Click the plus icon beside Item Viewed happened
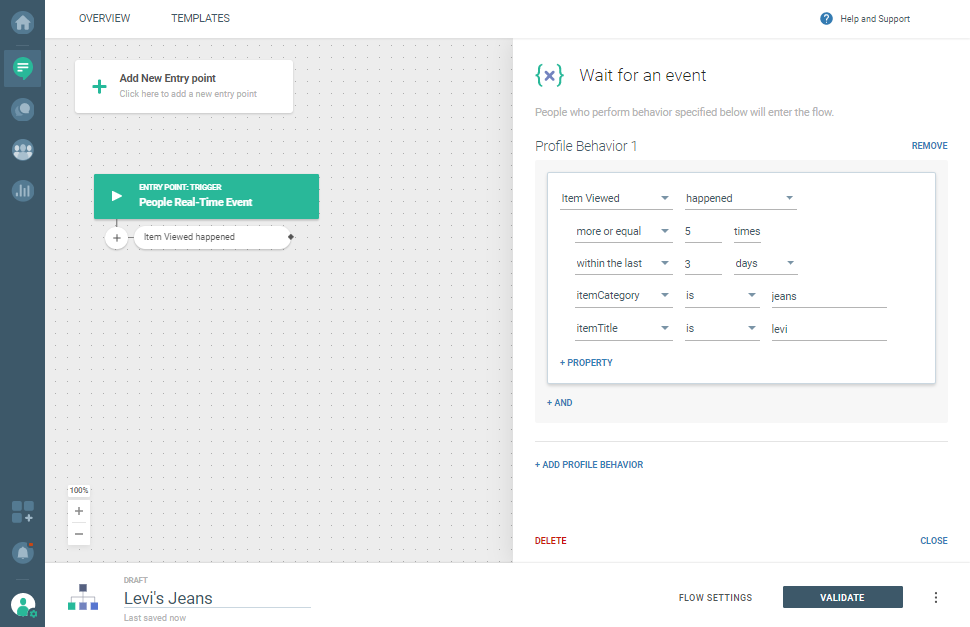 point(117,238)
